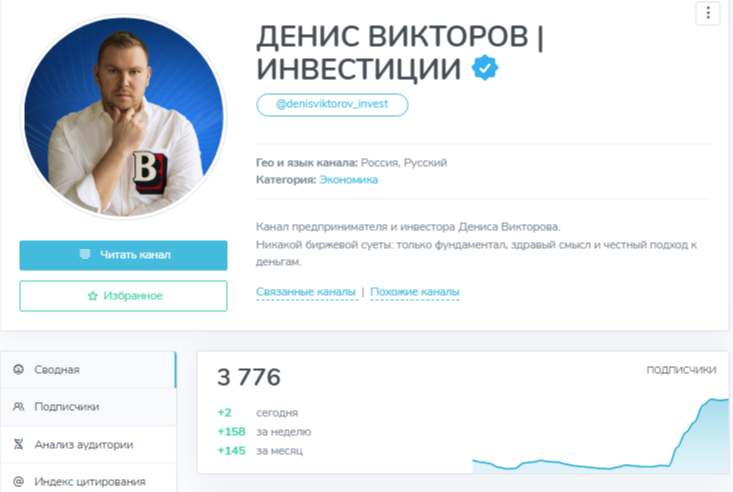Click the Сводная dashboard icon
This screenshot has width=733, height=492.
coord(19,369)
